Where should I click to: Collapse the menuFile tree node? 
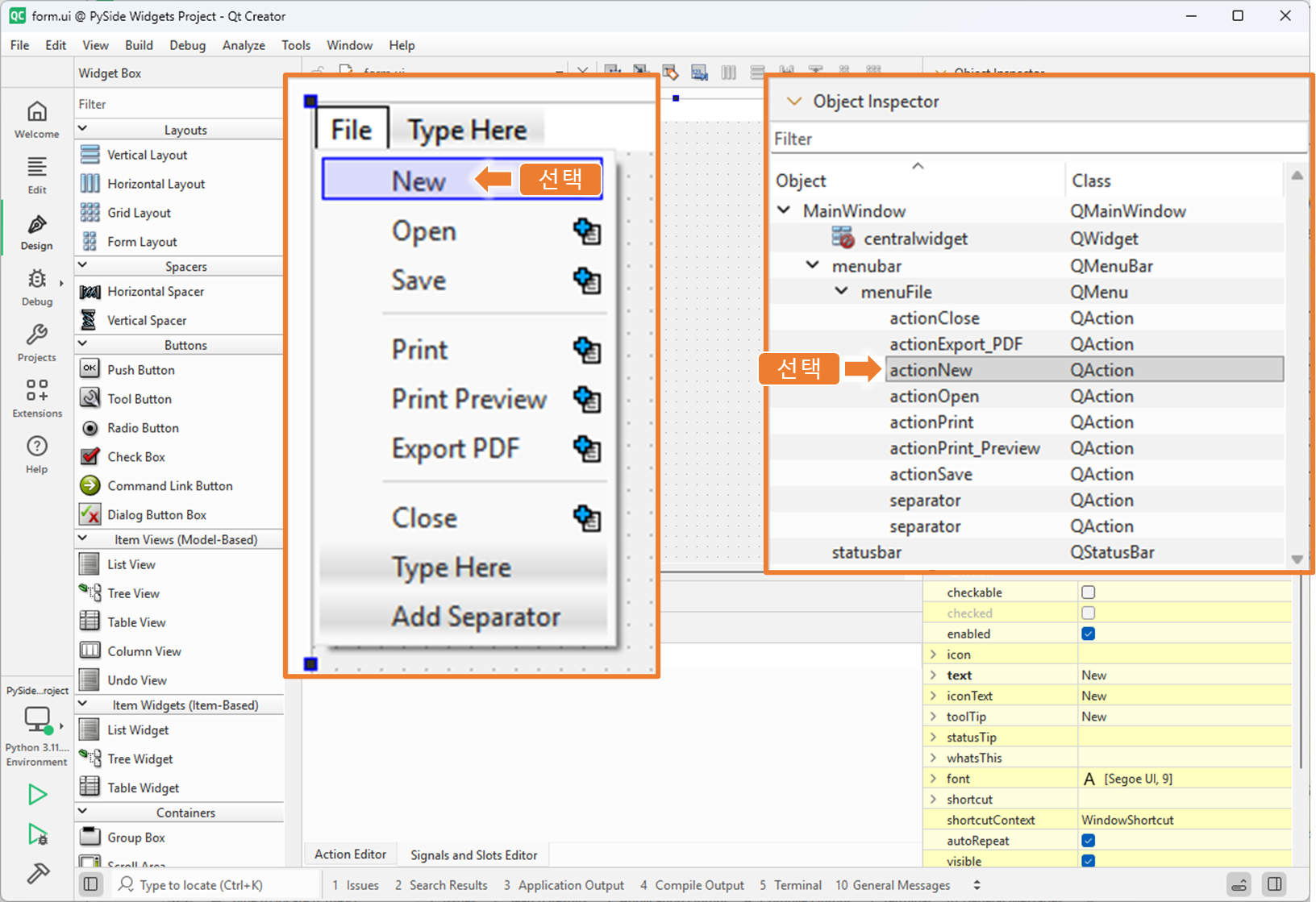click(841, 291)
